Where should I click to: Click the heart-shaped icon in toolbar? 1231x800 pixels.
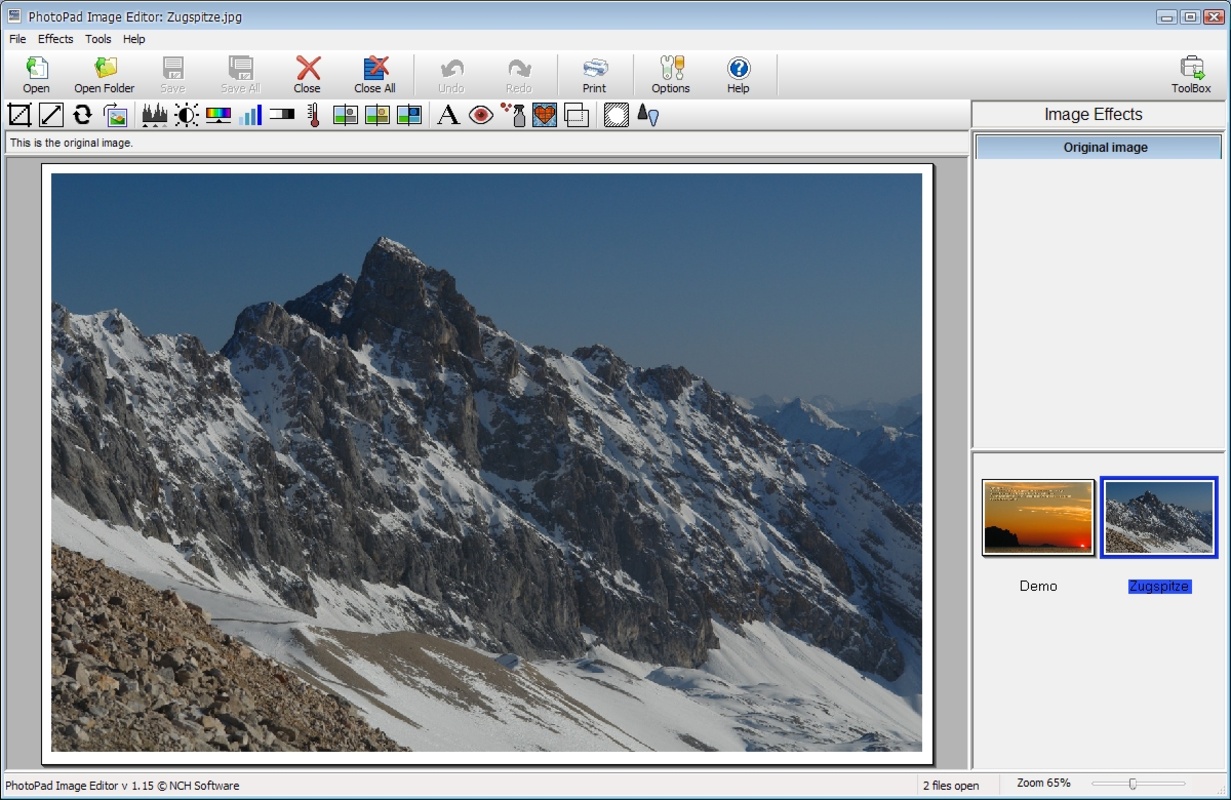tap(545, 115)
